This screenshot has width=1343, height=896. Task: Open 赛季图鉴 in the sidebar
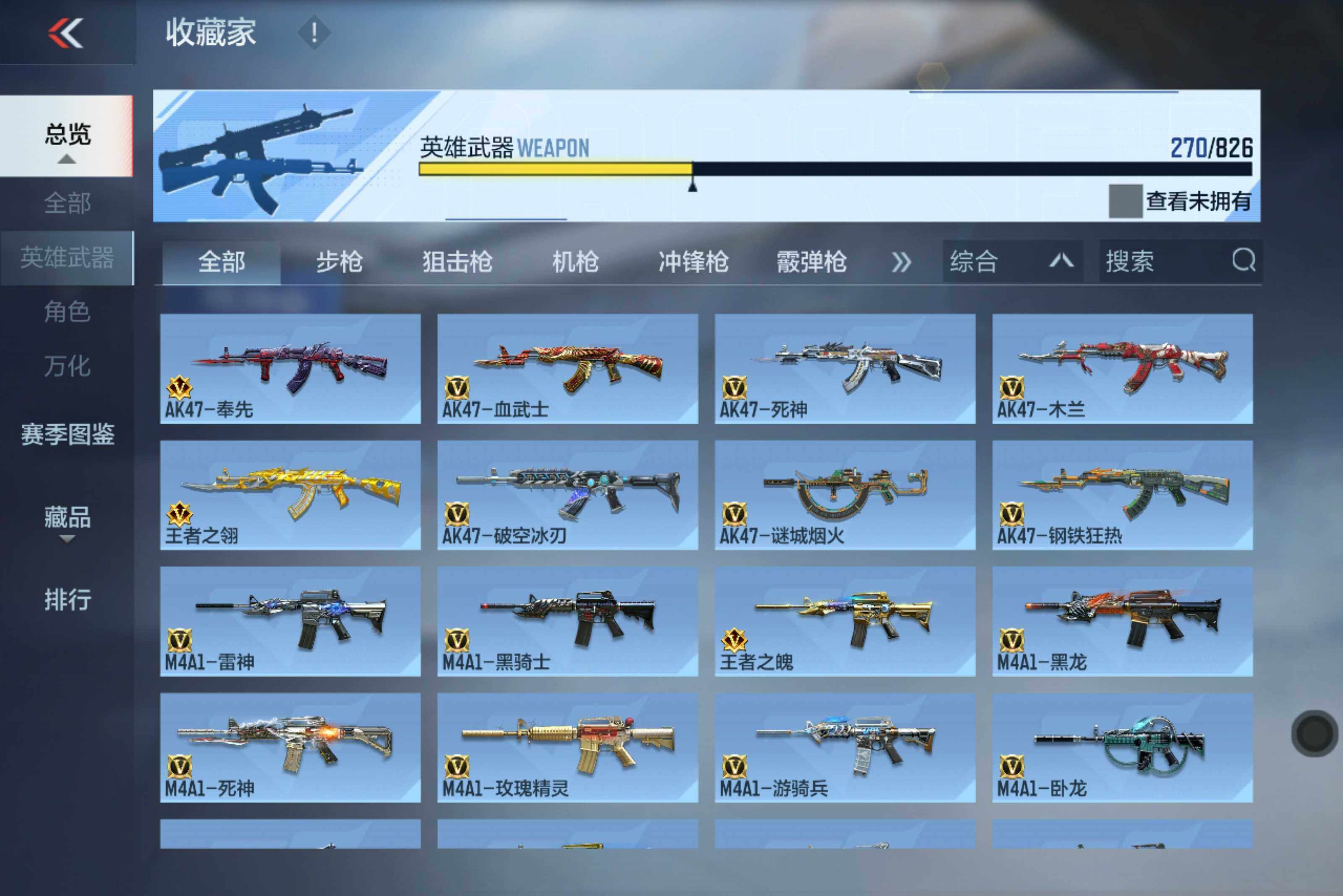point(67,434)
